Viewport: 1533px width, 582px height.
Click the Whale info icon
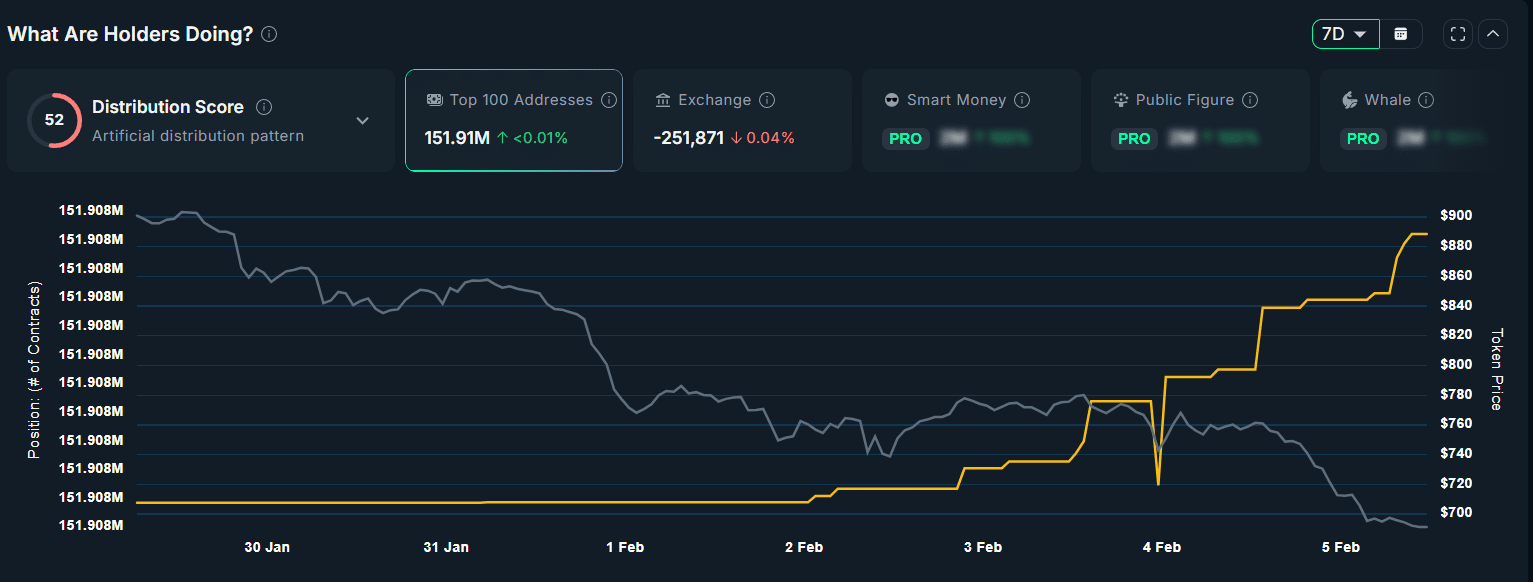coord(1426,100)
